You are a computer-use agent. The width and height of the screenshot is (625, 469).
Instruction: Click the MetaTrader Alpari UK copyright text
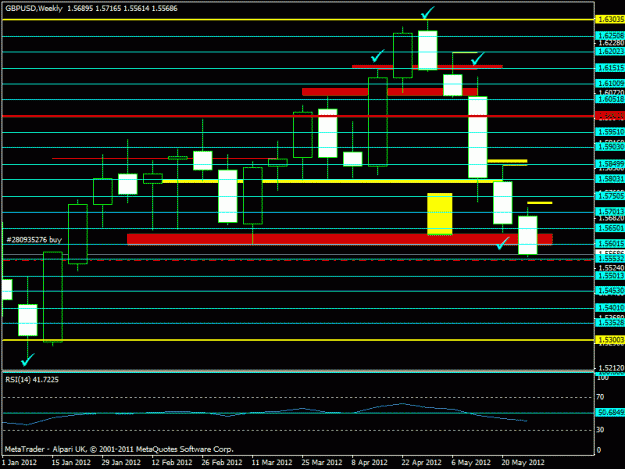[119, 449]
